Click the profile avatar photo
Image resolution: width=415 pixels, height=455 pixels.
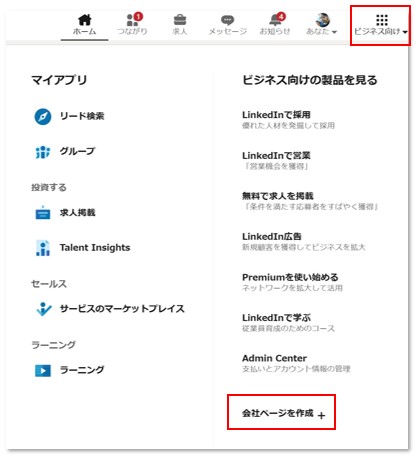pos(323,20)
